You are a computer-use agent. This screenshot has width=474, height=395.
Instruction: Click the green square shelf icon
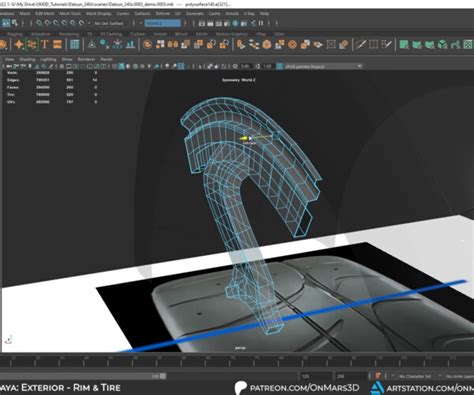pyautogui.click(x=404, y=44)
